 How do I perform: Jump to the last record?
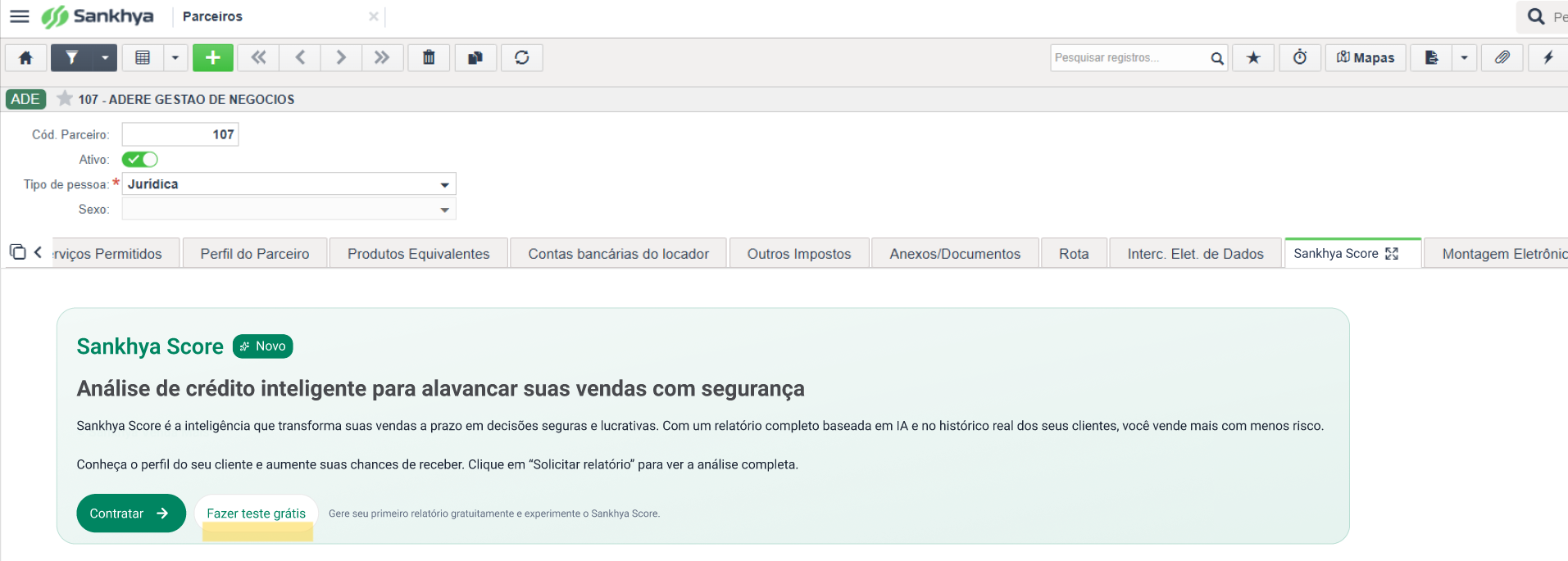tap(382, 57)
